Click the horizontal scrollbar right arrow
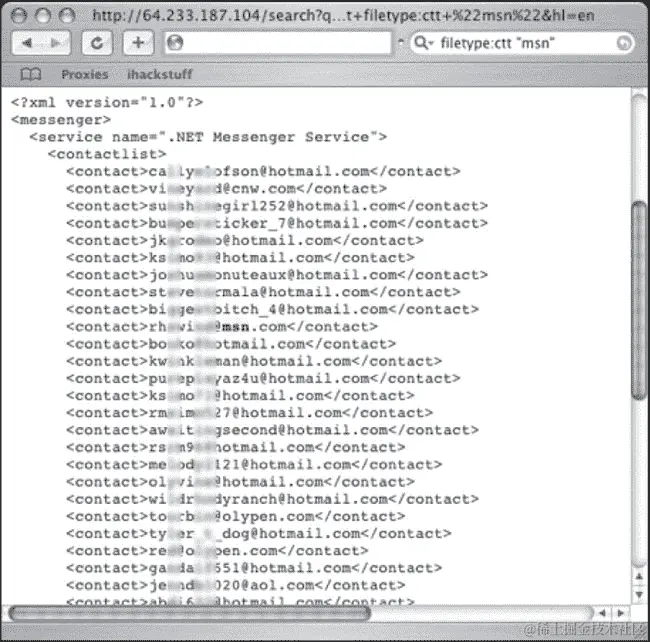650x642 pixels. [621, 613]
